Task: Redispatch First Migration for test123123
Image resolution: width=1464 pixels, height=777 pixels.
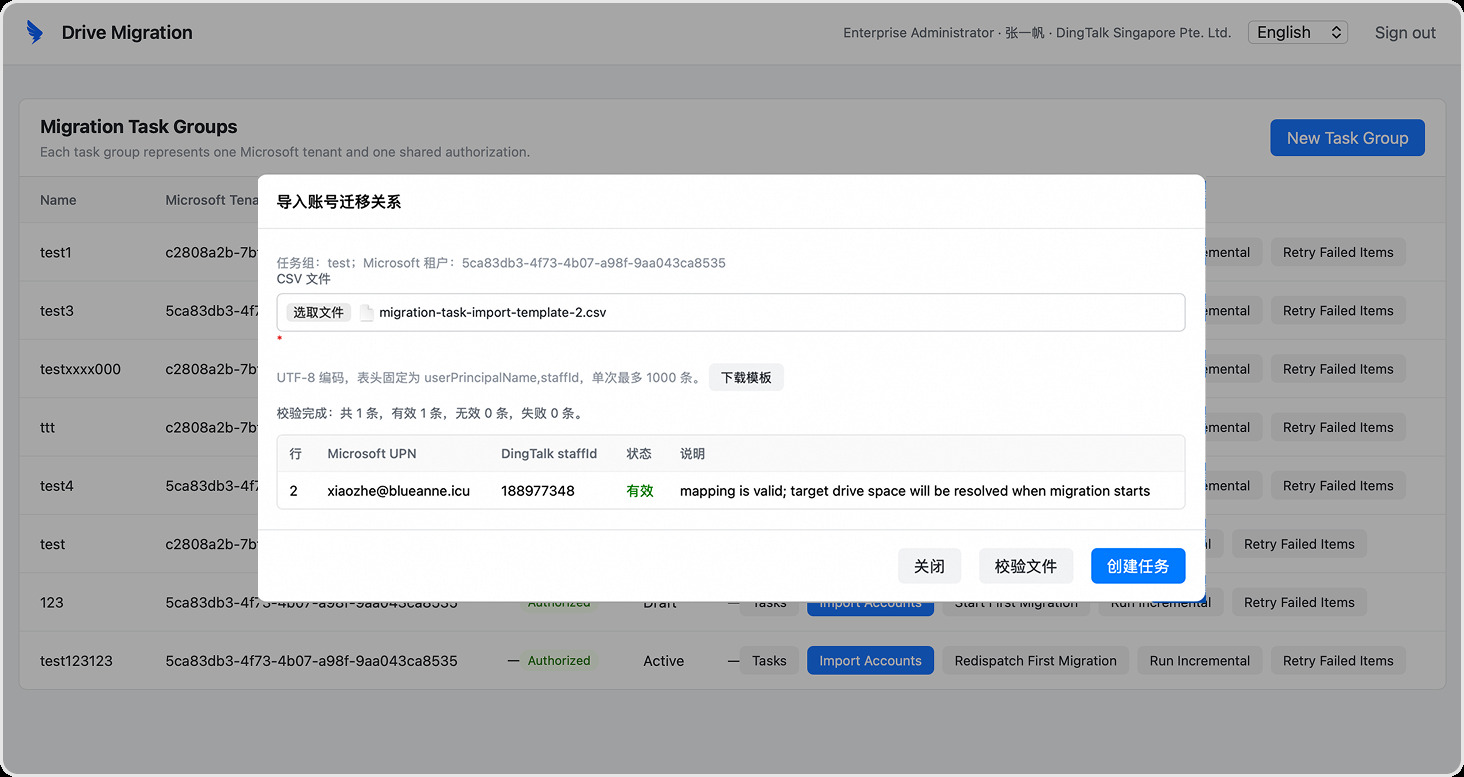Action: click(x=1035, y=660)
